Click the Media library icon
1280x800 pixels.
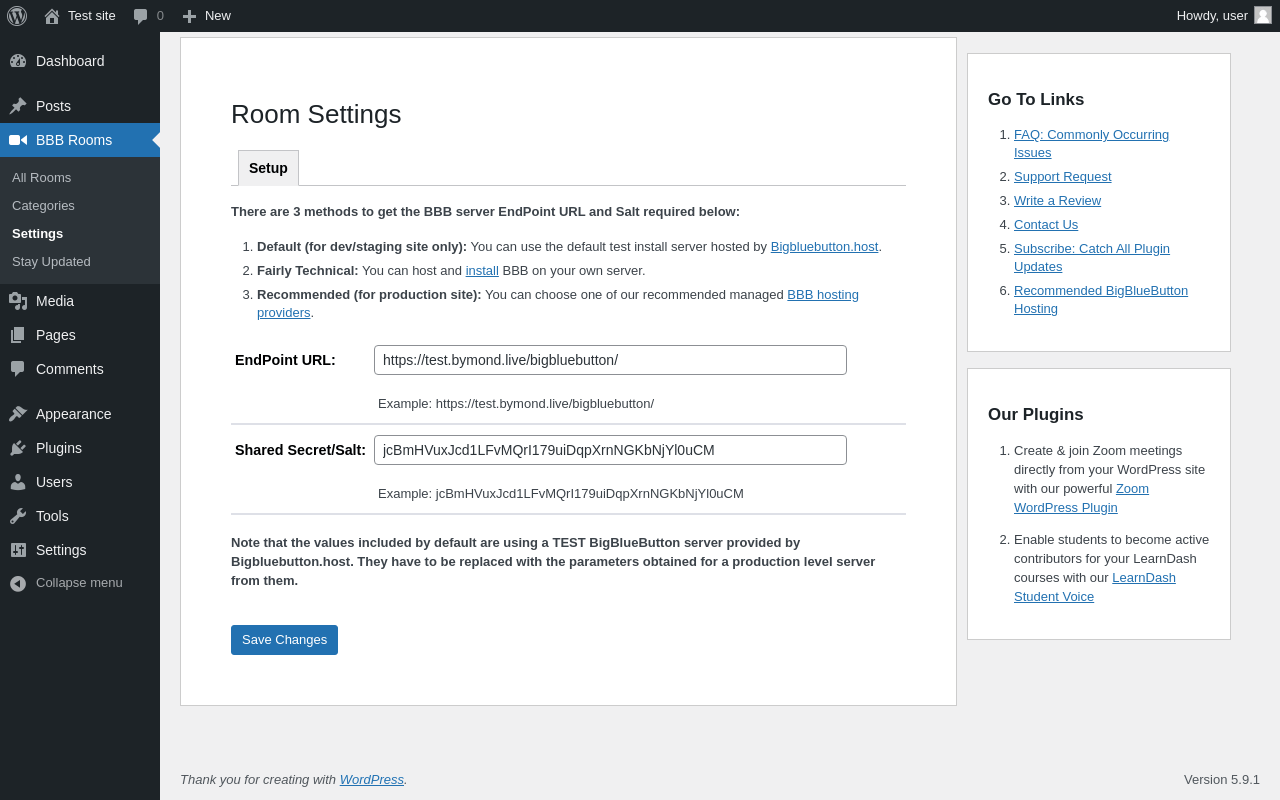pyautogui.click(x=18, y=301)
